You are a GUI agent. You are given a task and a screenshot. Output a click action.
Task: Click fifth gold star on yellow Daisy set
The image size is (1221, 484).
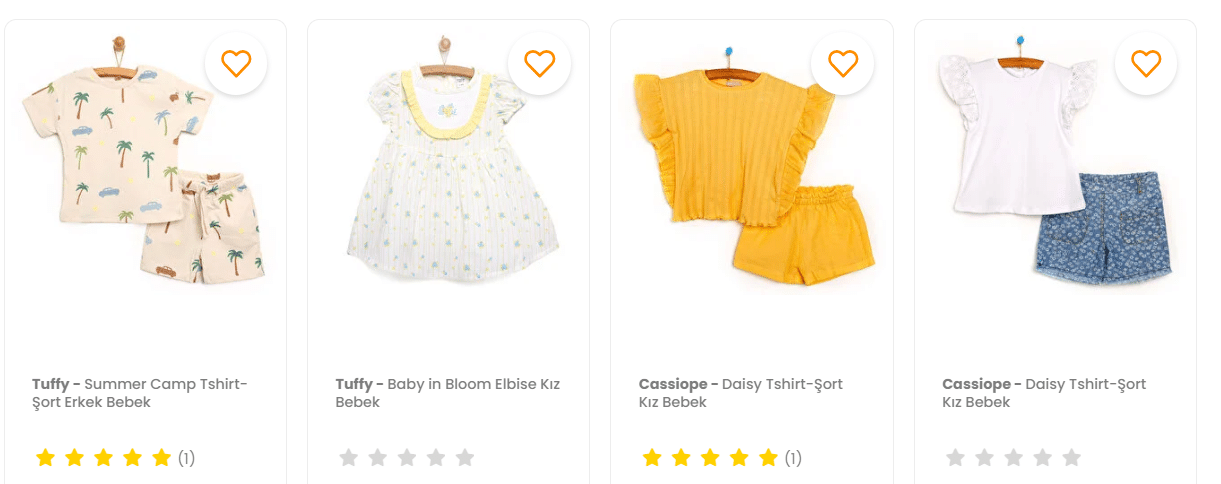tap(768, 458)
